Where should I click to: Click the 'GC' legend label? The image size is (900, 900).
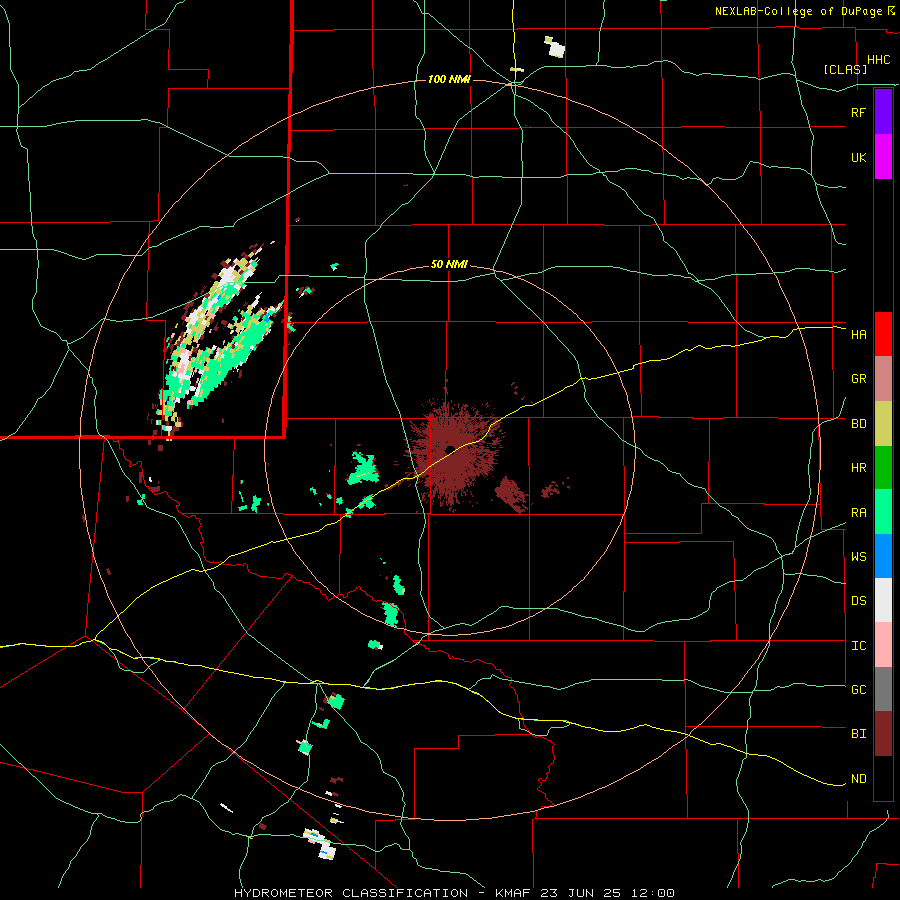[858, 689]
